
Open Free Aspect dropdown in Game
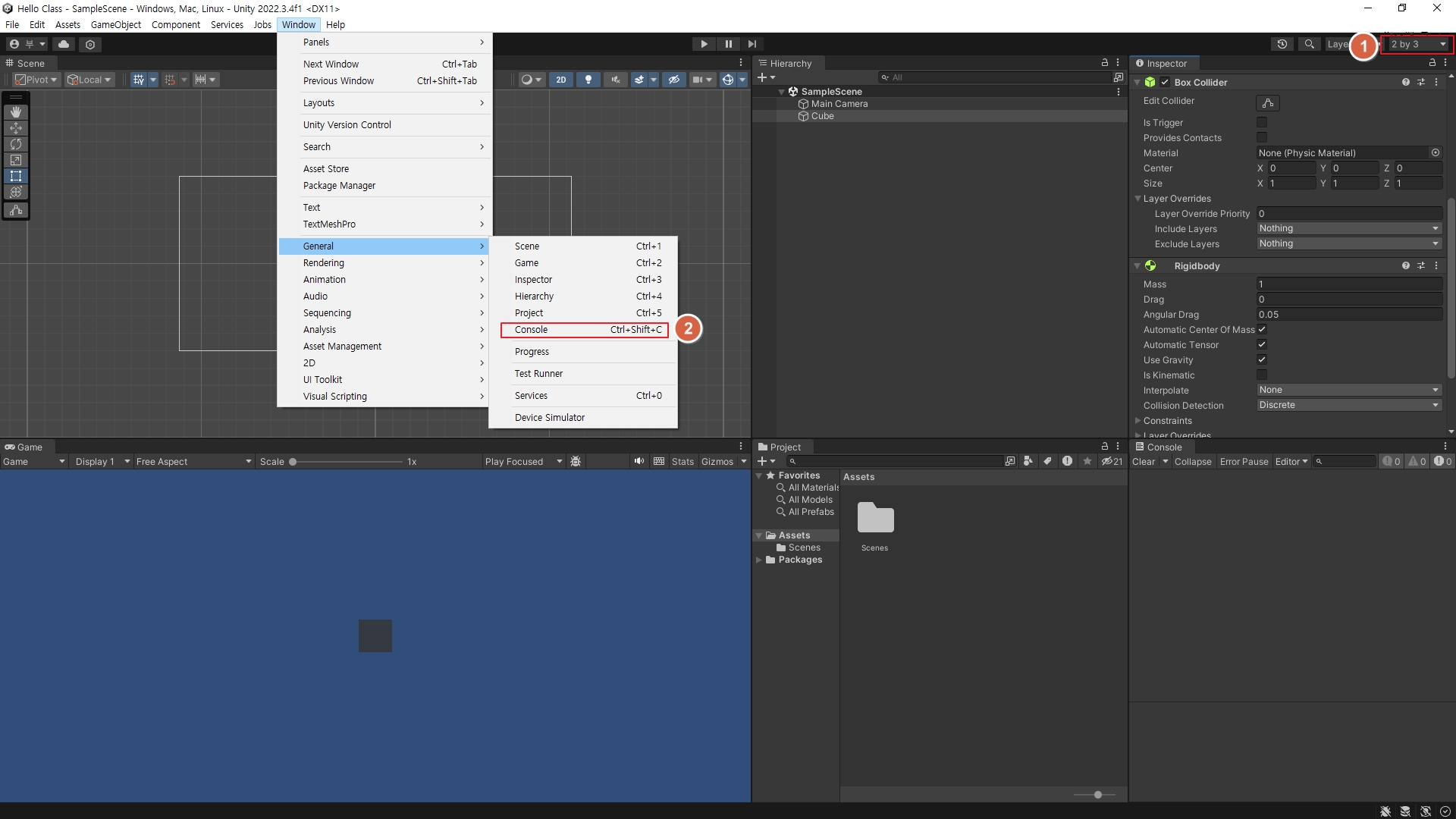click(x=193, y=461)
